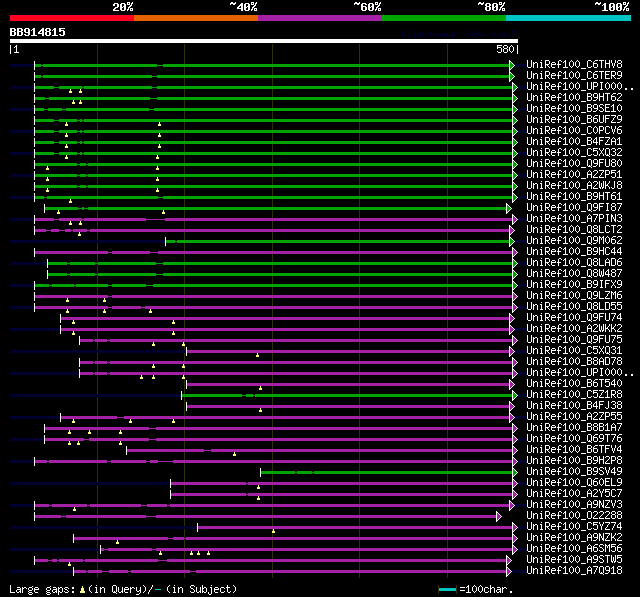Pick the UniRef100_C5Z1R8 hit name
This screenshot has height=597, width=640.
[574, 395]
